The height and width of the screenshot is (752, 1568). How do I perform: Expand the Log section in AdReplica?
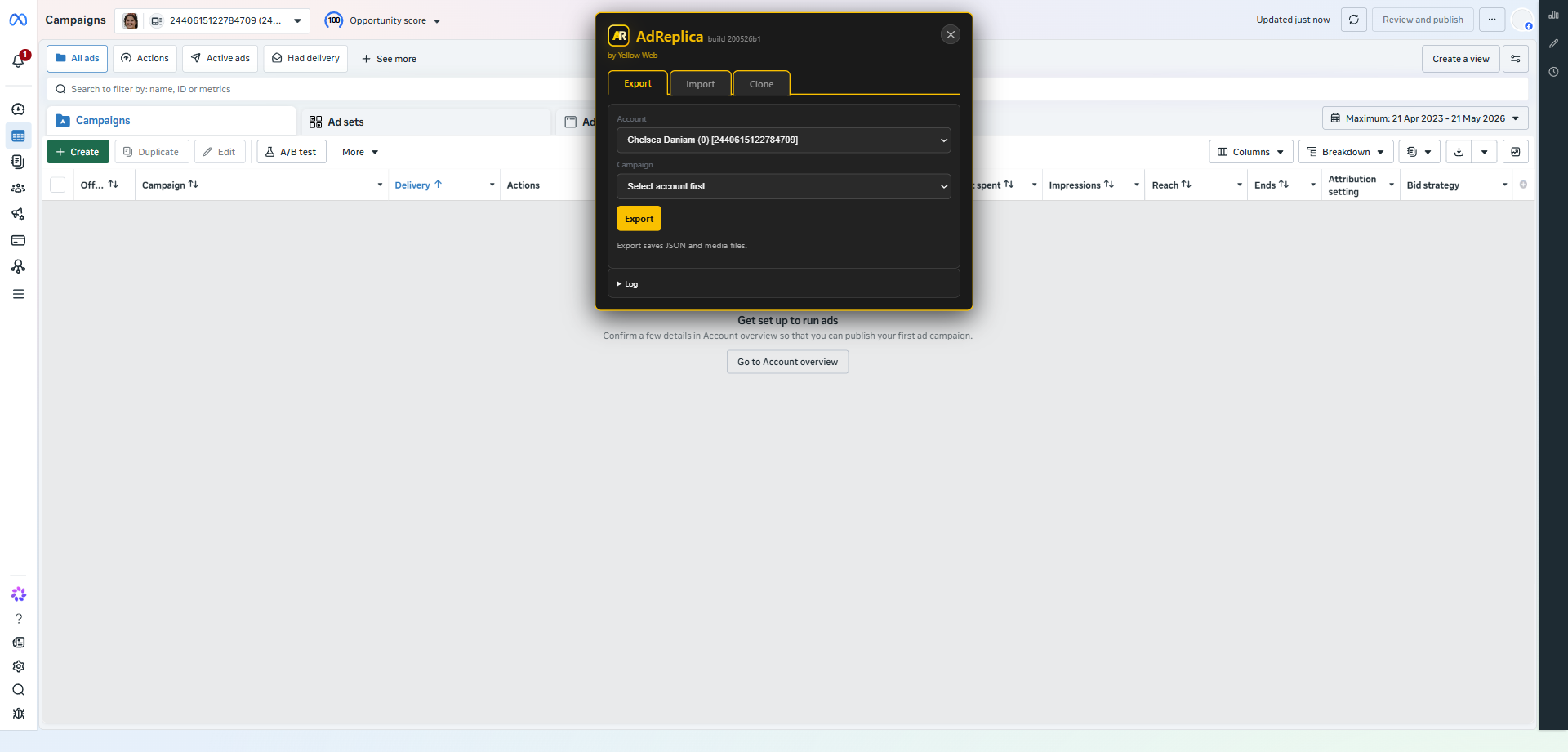click(x=627, y=284)
